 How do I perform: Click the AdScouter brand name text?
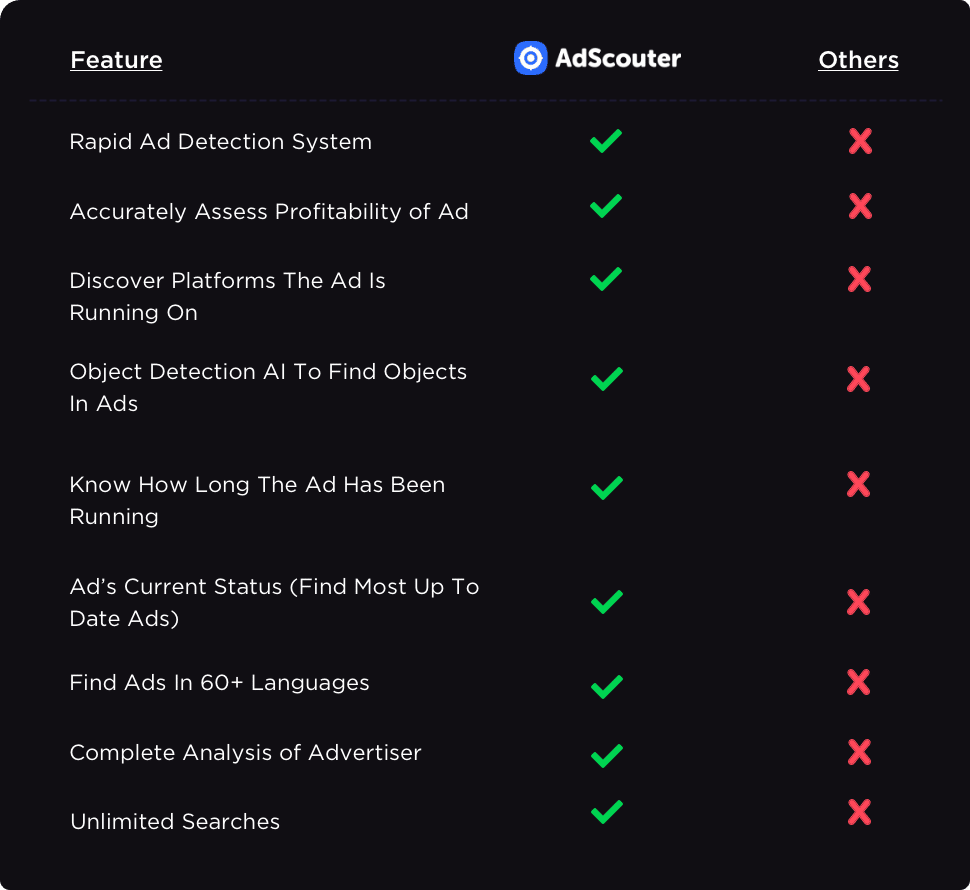(x=618, y=58)
